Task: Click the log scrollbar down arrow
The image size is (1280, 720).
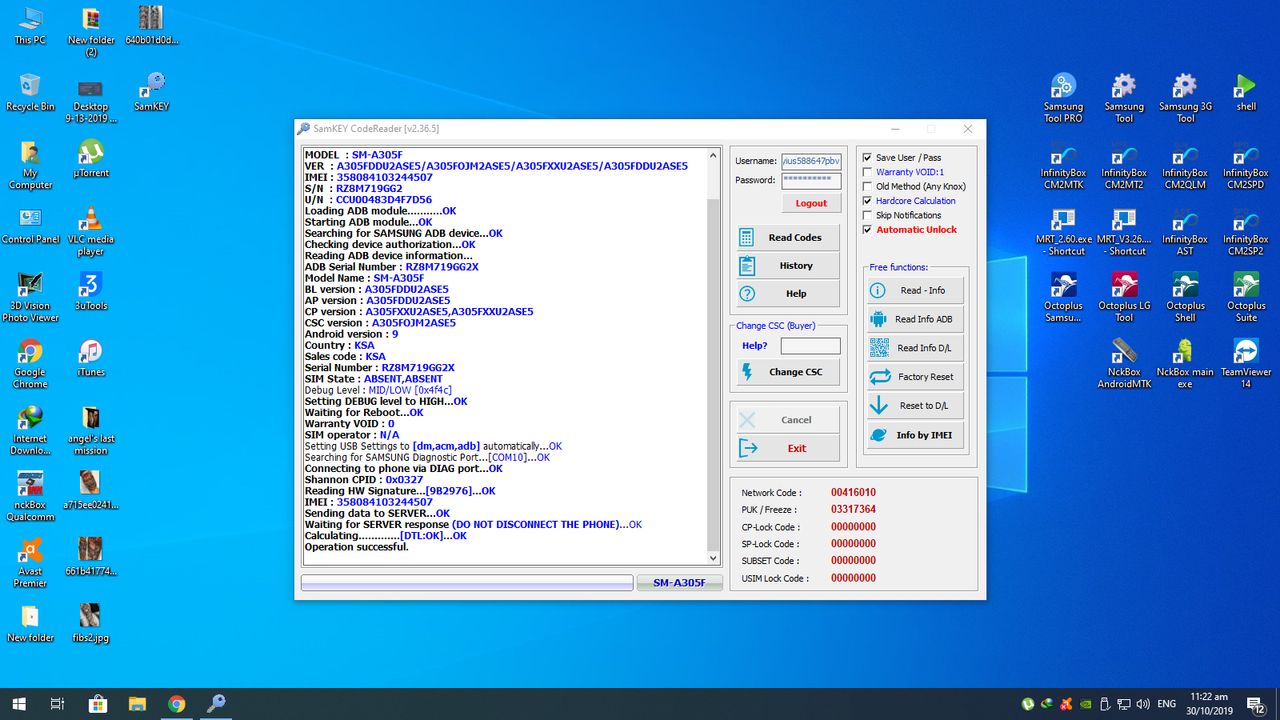Action: pos(713,558)
